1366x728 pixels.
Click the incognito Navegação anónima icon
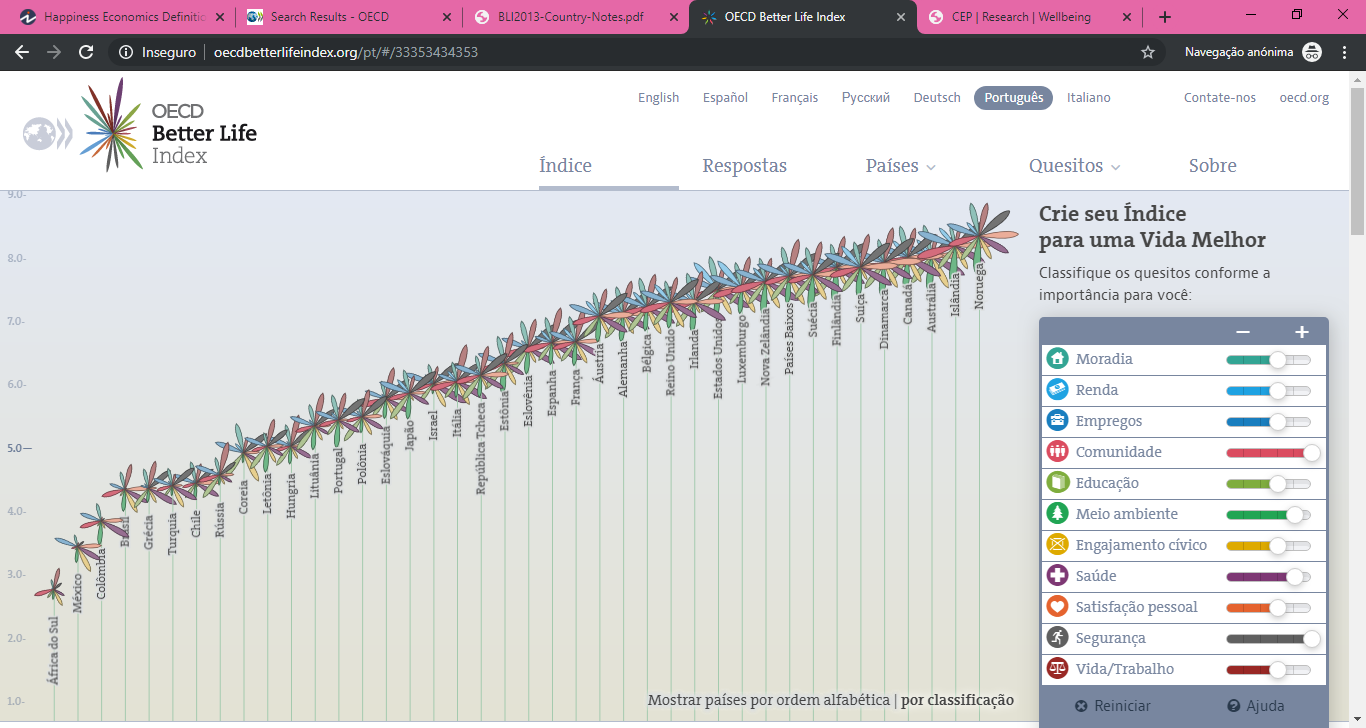1312,52
